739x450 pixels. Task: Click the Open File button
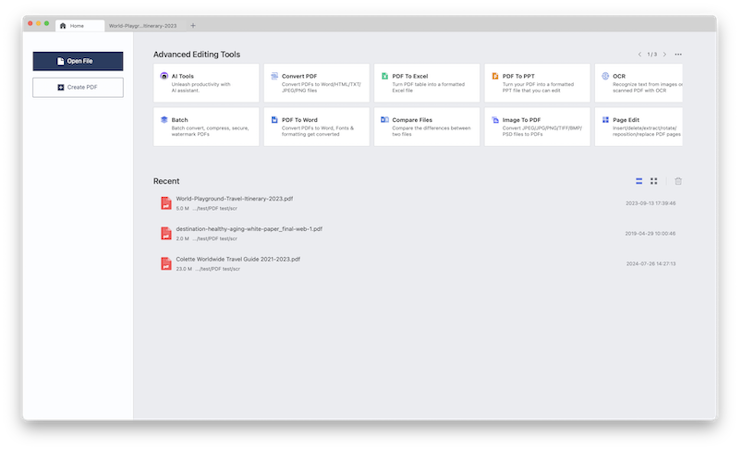[x=78, y=61]
